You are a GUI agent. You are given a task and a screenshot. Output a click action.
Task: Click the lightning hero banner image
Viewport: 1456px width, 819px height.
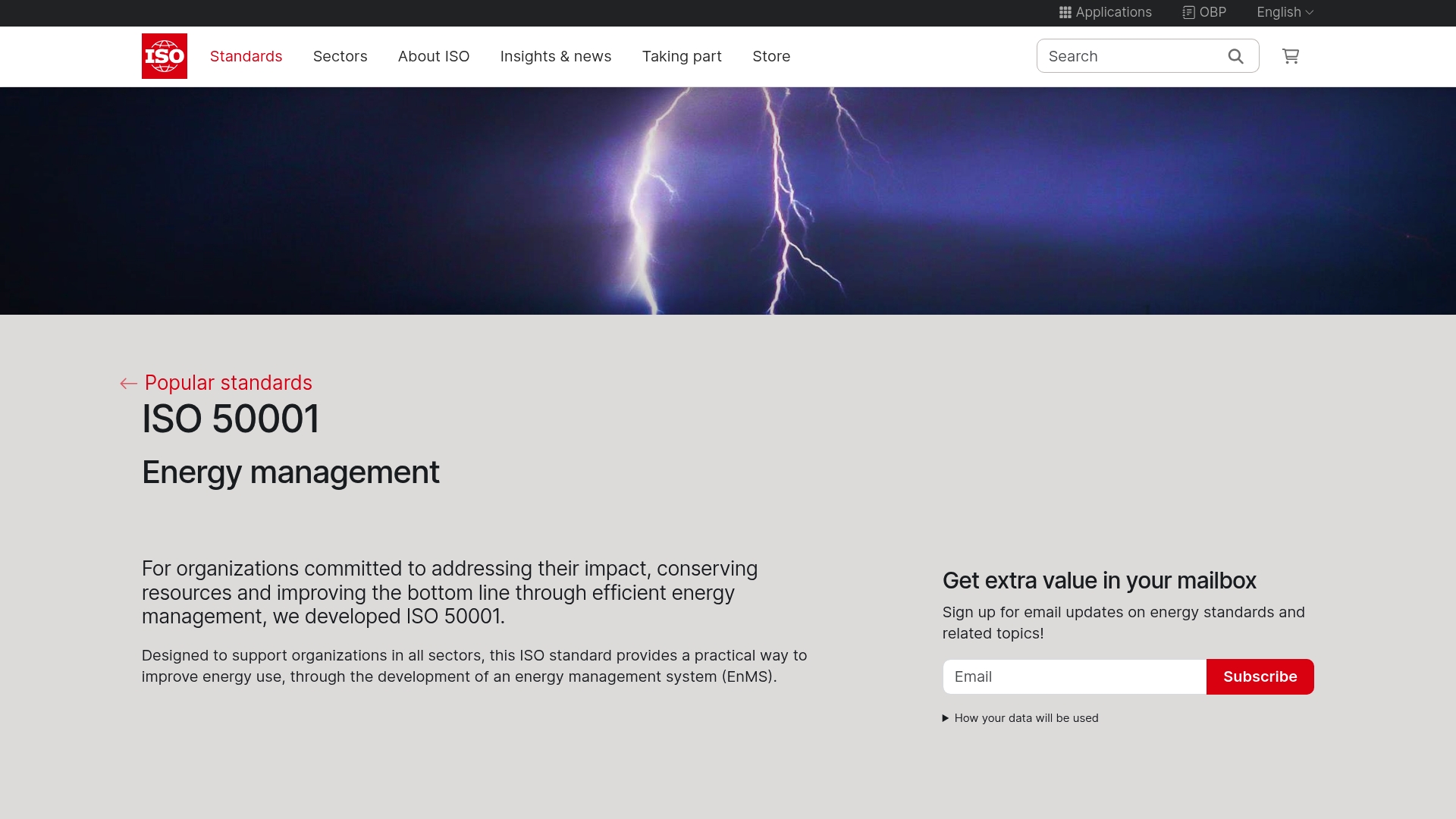pyautogui.click(x=728, y=201)
